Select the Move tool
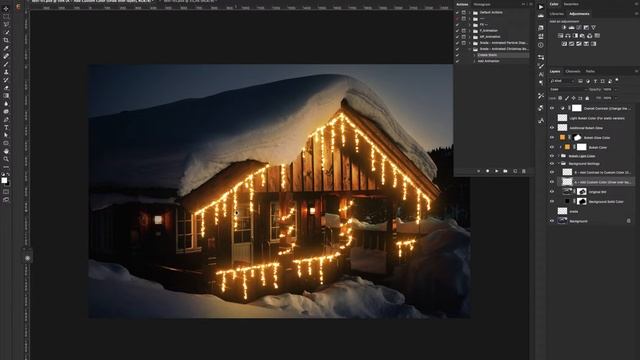Image resolution: width=640 pixels, height=360 pixels. [x=6, y=9]
